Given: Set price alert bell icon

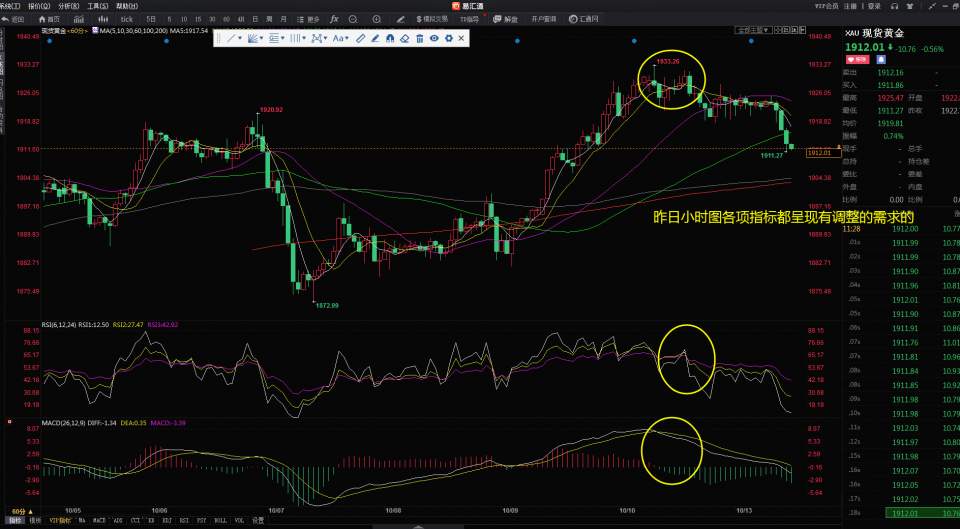Looking at the screenshot, I should point(881,59).
